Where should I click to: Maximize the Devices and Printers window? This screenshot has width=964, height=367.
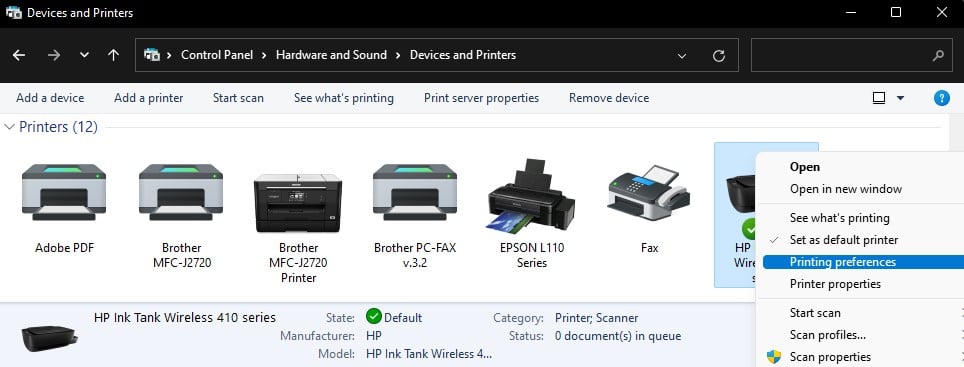point(896,12)
